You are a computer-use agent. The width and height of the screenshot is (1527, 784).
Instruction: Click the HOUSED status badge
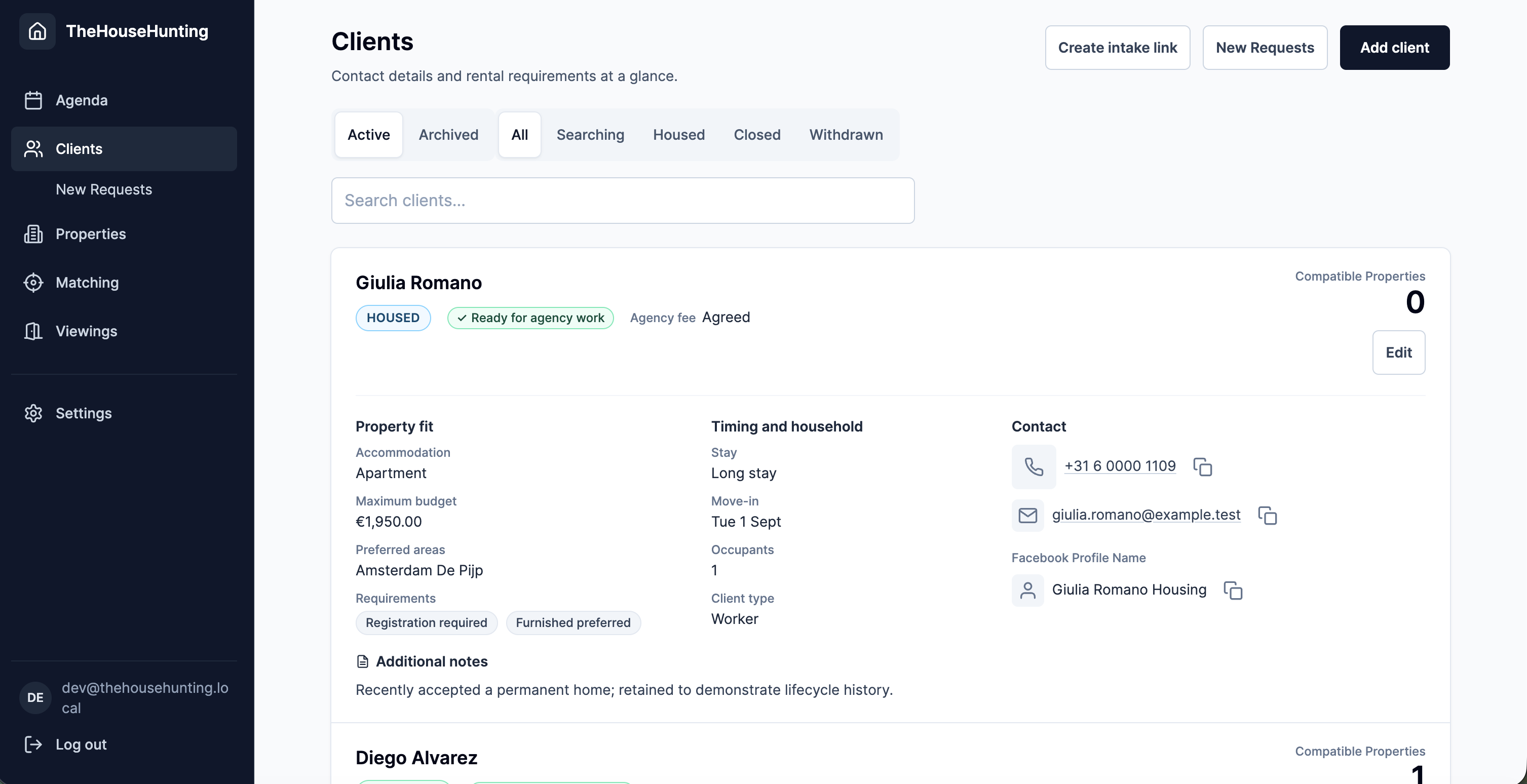click(393, 318)
